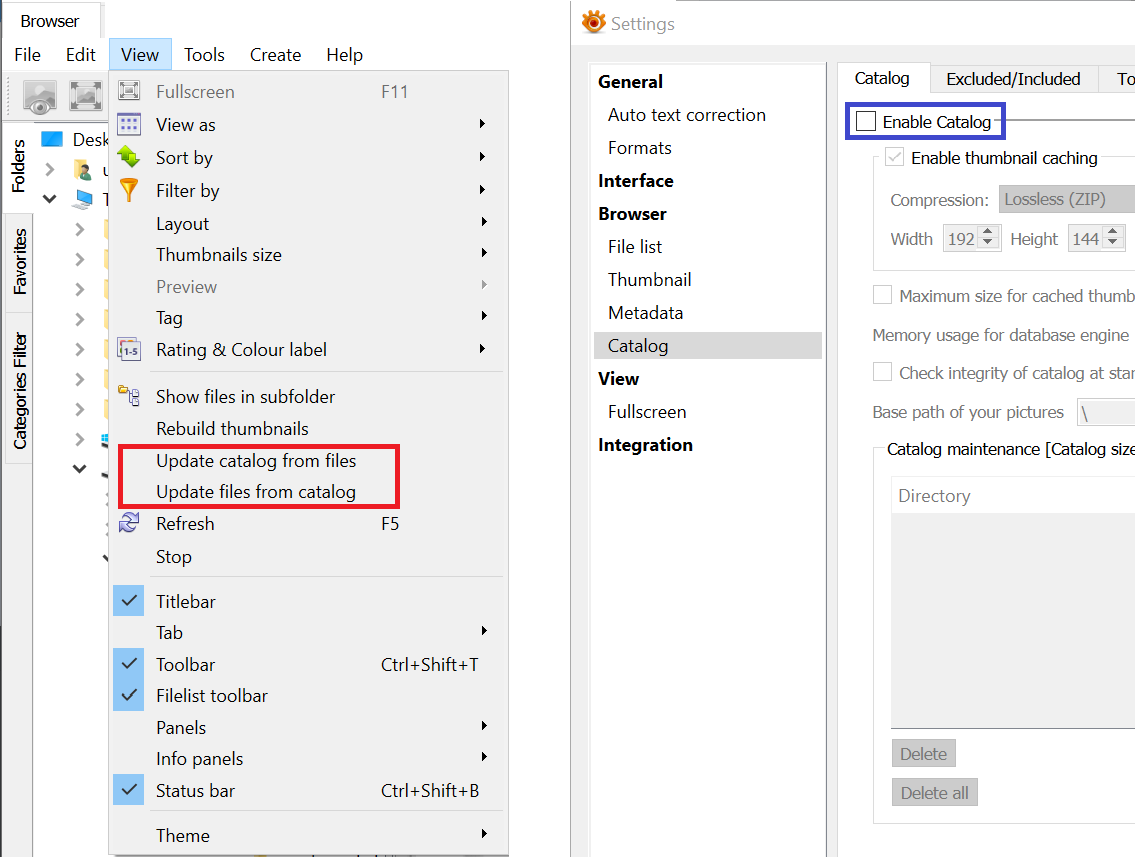Open the Theme submenu
This screenshot has width=1135, height=857.
click(x=308, y=835)
